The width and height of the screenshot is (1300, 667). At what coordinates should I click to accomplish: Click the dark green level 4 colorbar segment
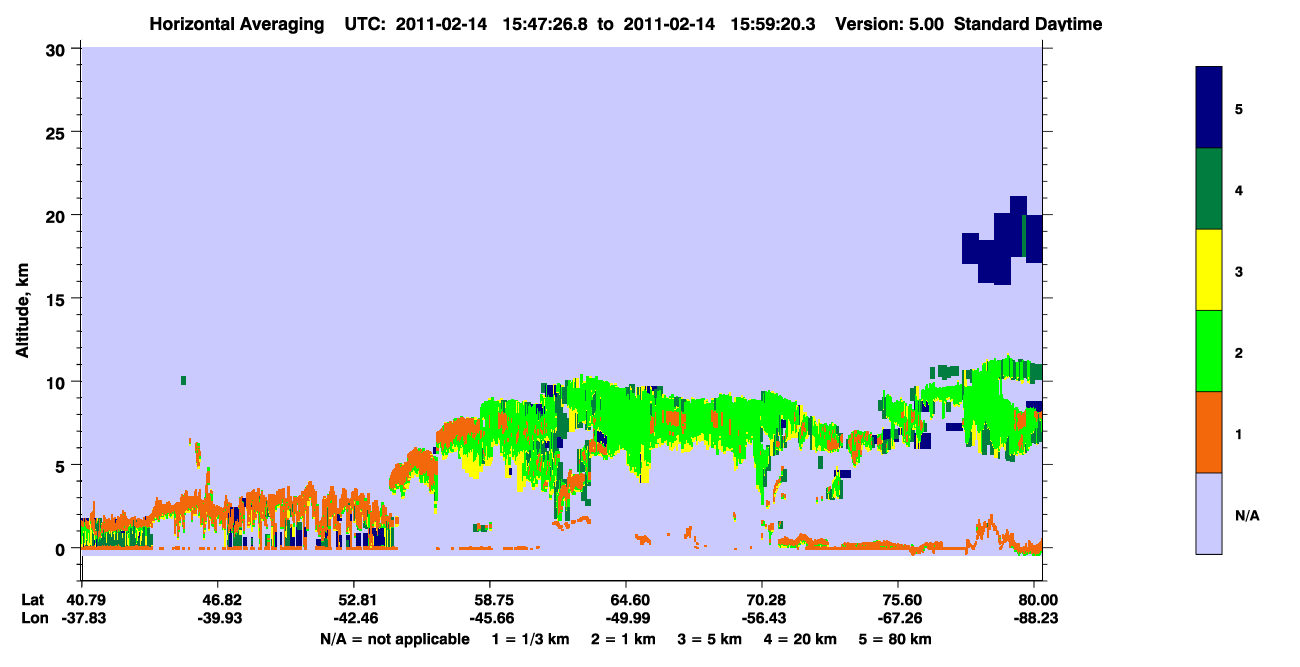click(1209, 189)
